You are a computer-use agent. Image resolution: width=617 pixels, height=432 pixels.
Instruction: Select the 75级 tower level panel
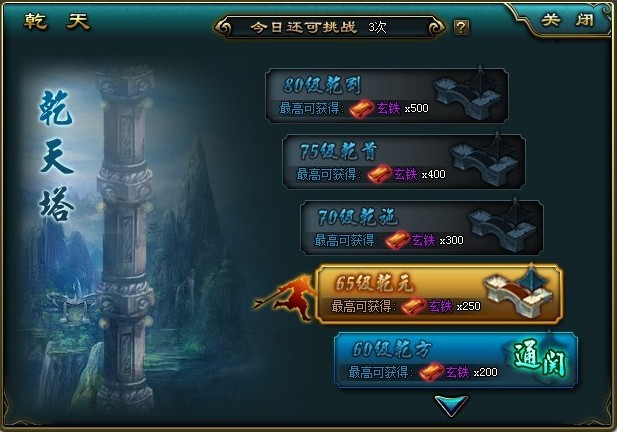pos(404,161)
